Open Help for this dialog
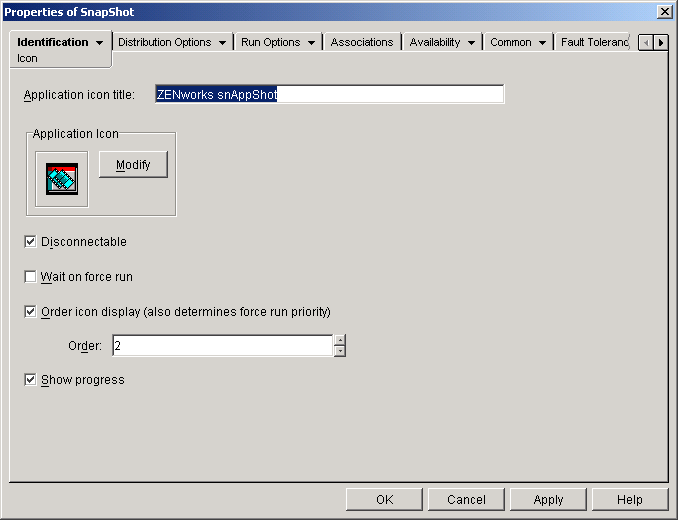 click(630, 500)
